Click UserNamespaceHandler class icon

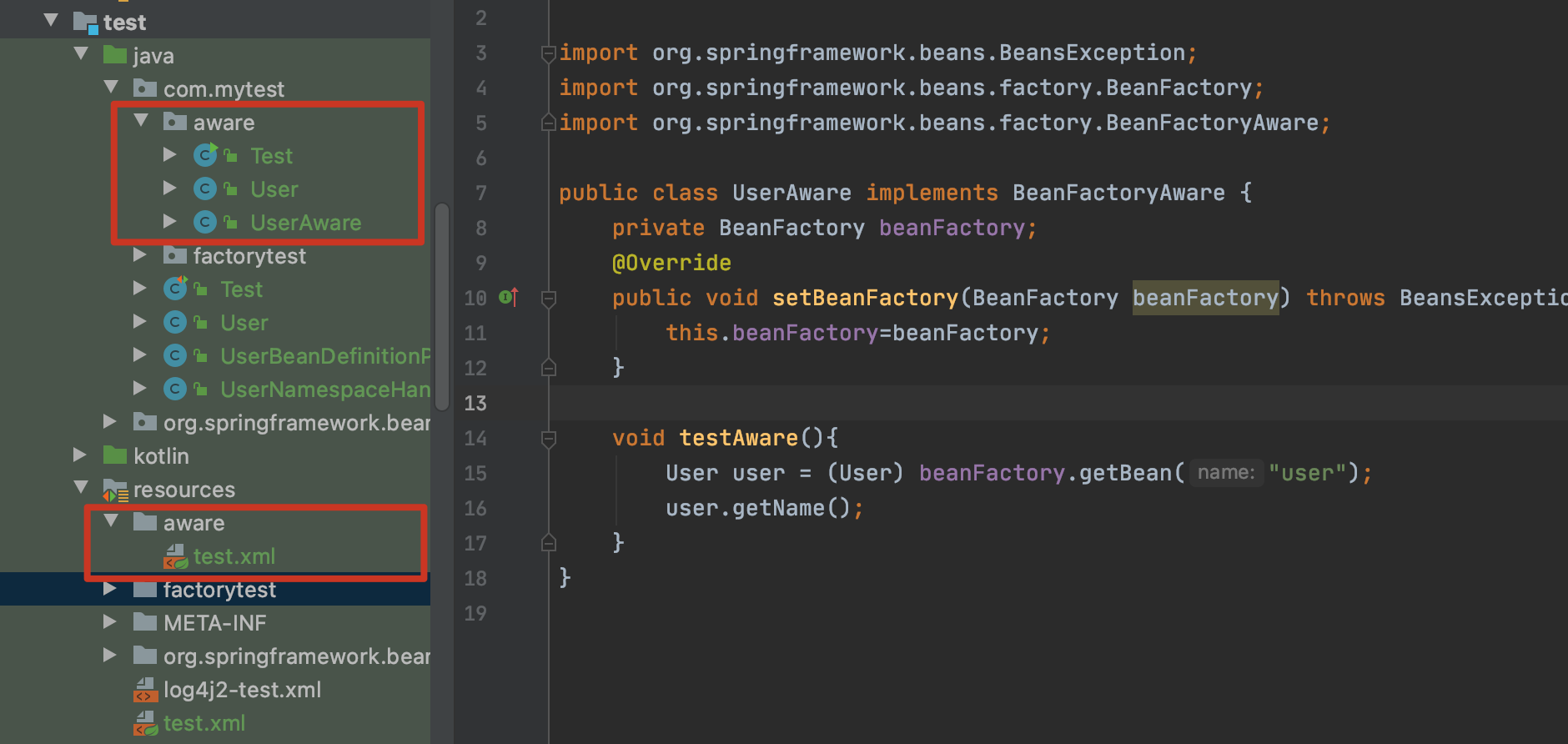tap(175, 389)
